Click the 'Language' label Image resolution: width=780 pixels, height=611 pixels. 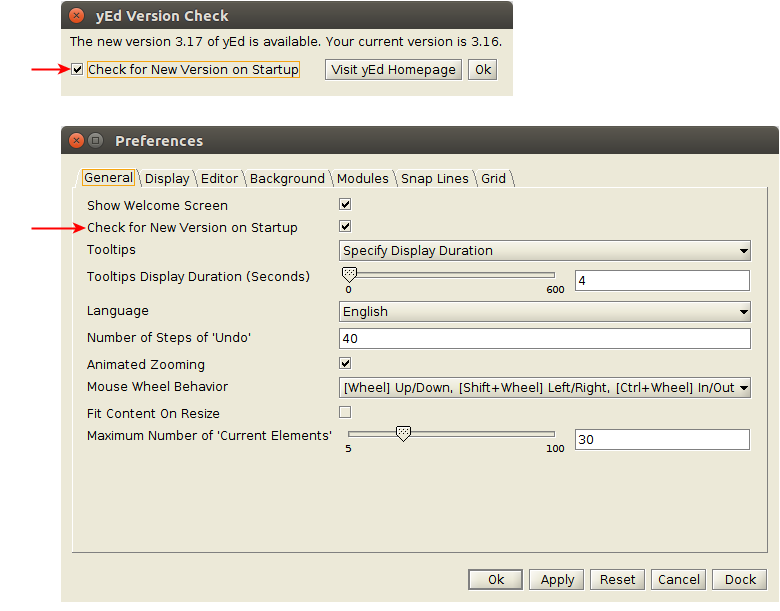pyautogui.click(x=117, y=311)
